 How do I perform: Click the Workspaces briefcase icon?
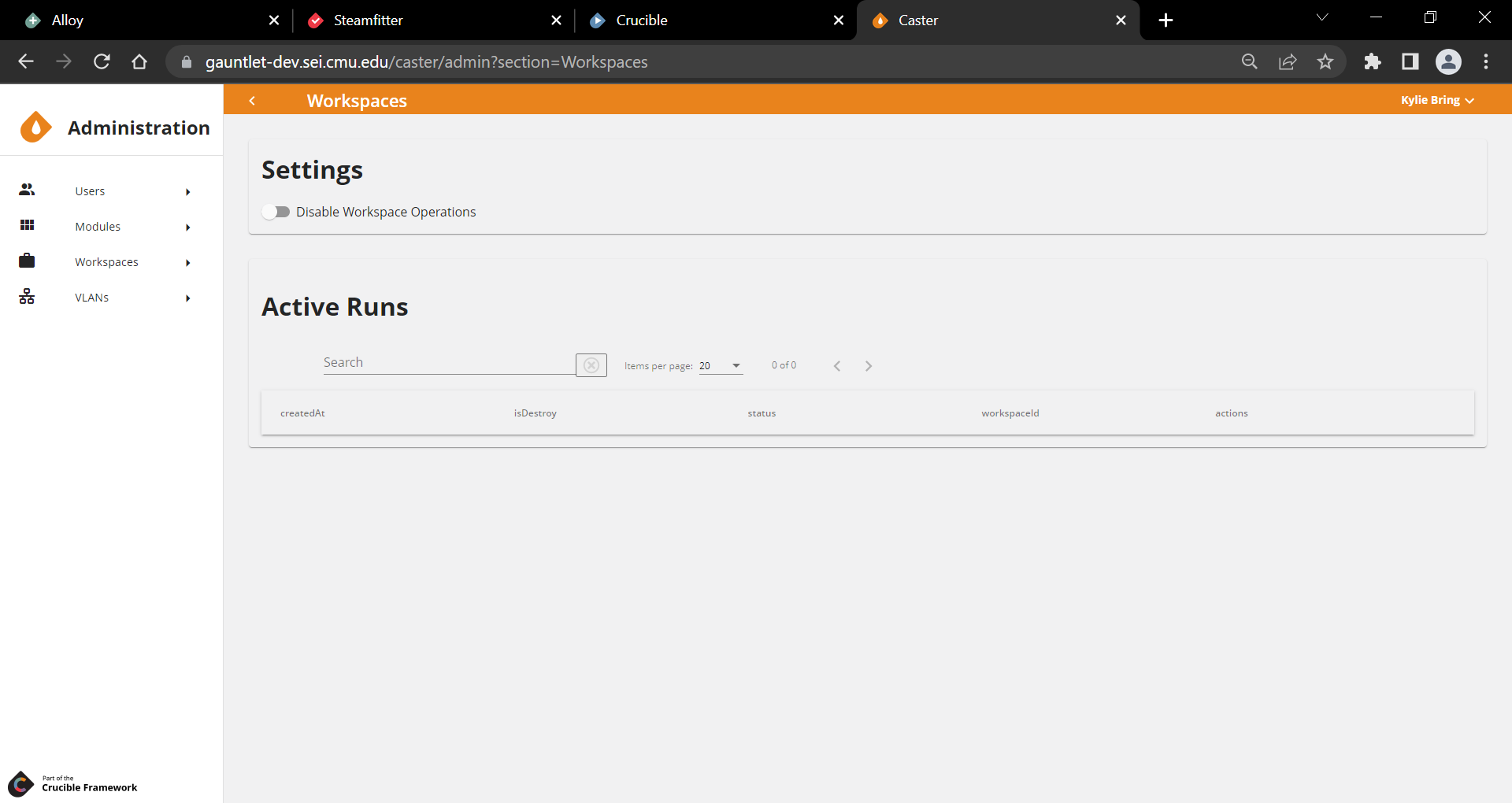(x=27, y=261)
